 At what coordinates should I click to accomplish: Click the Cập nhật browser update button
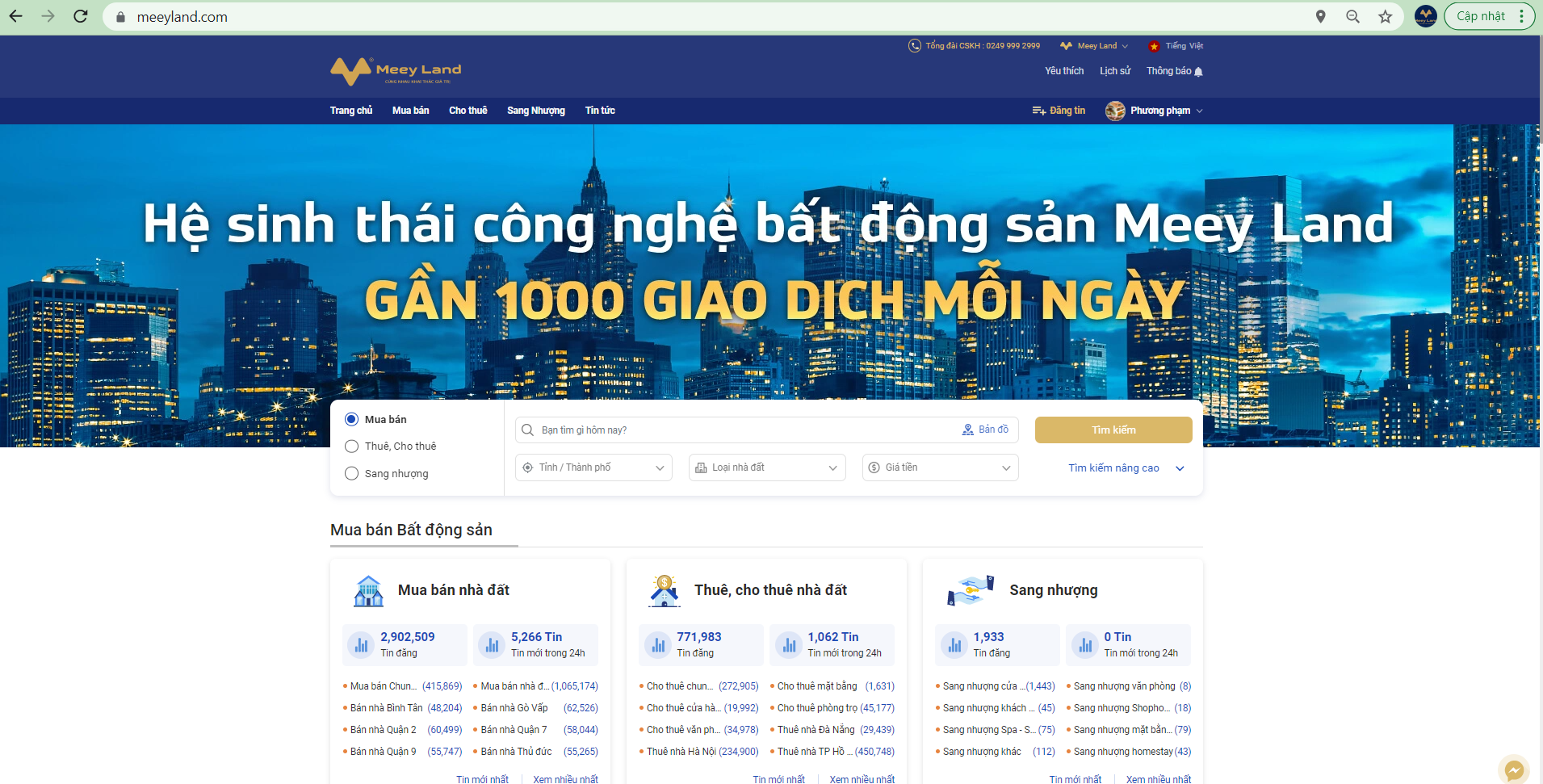click(1481, 16)
